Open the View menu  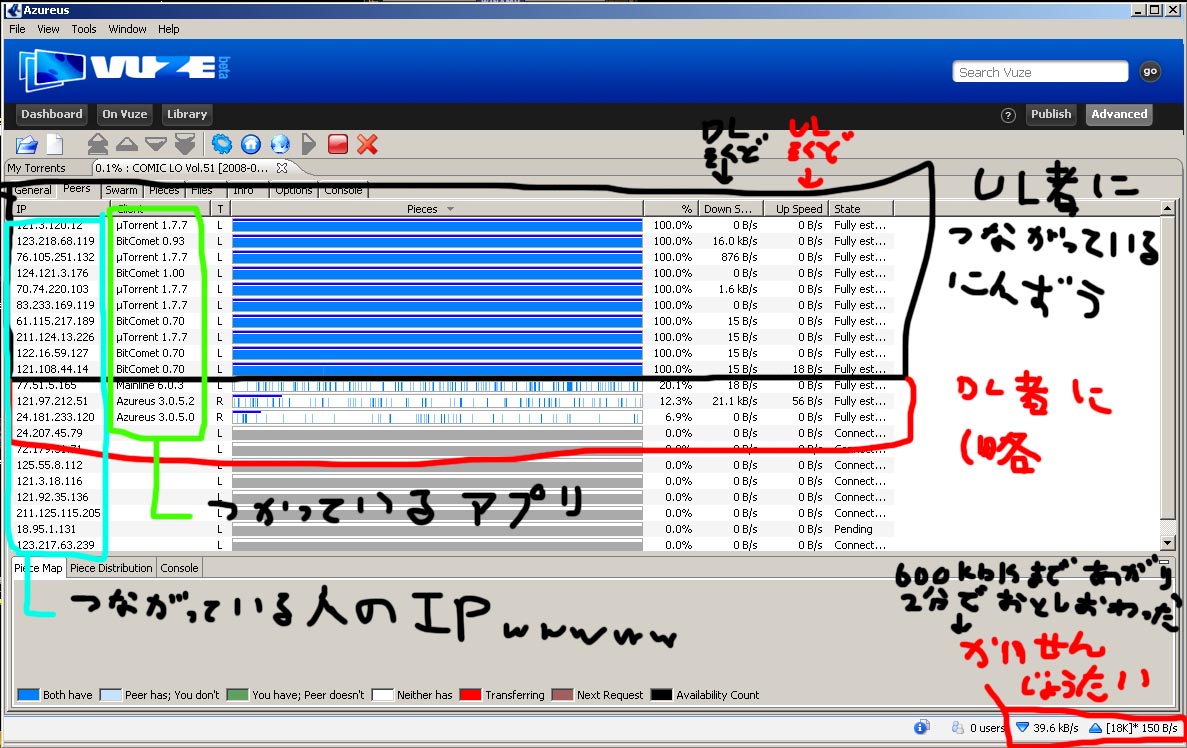[x=48, y=29]
